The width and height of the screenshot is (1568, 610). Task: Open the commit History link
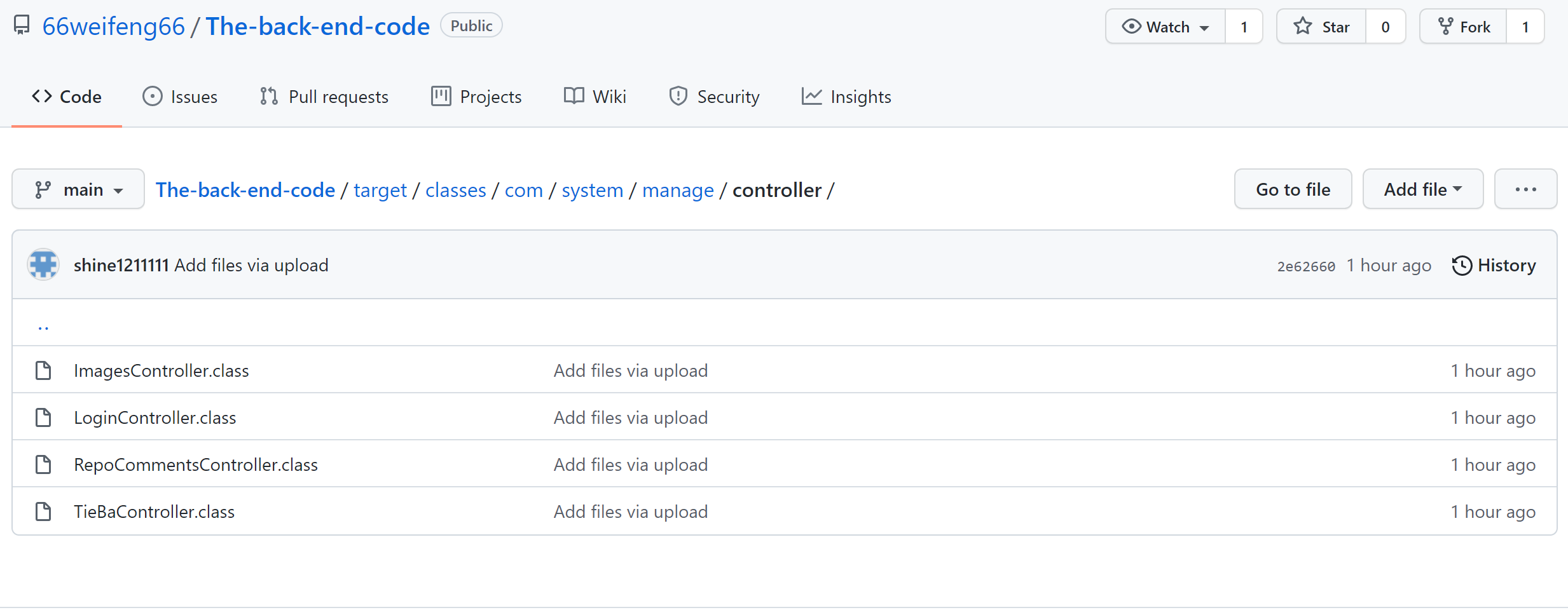pos(1494,265)
